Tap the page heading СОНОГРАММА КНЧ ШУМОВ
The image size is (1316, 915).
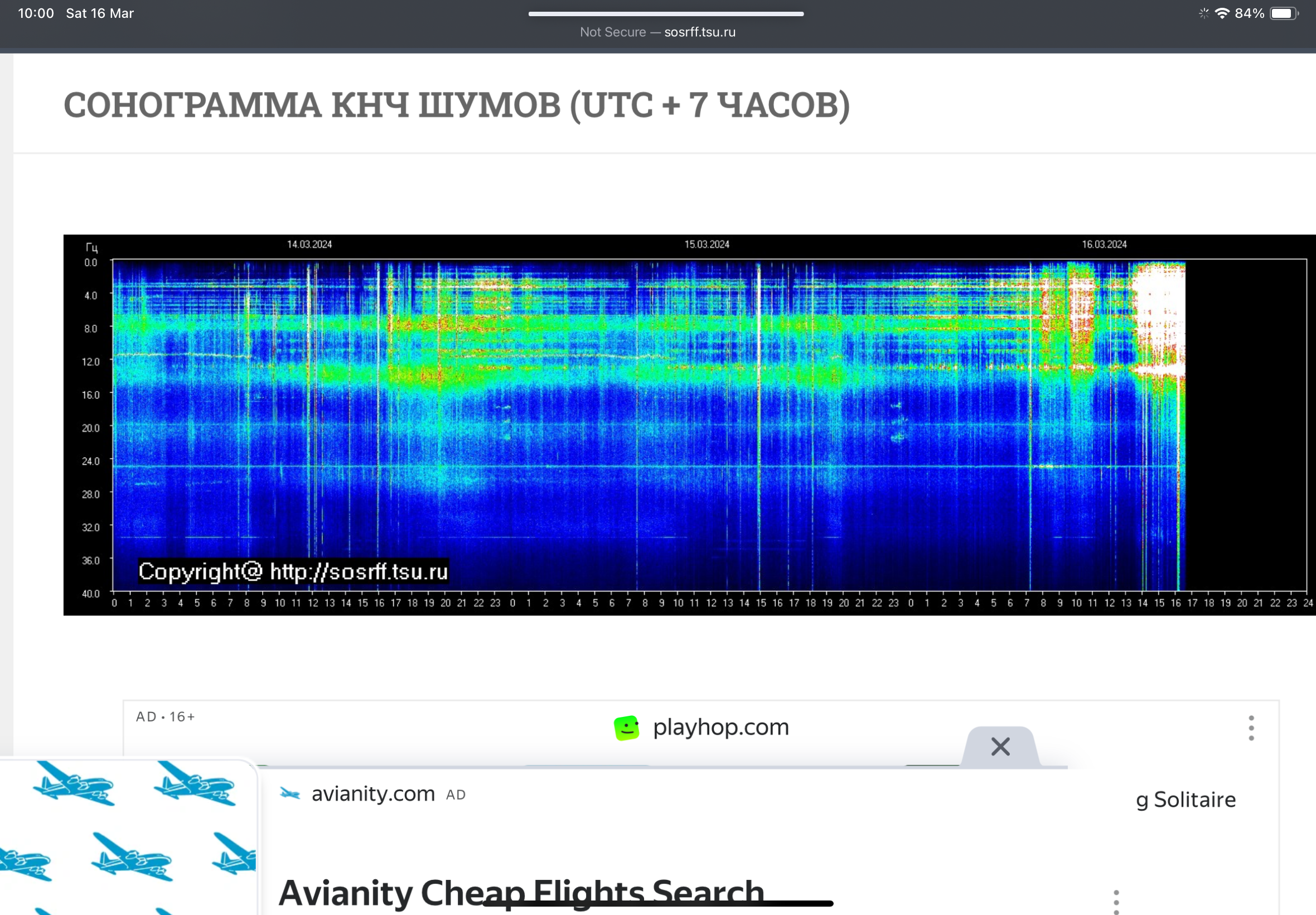pos(456,105)
